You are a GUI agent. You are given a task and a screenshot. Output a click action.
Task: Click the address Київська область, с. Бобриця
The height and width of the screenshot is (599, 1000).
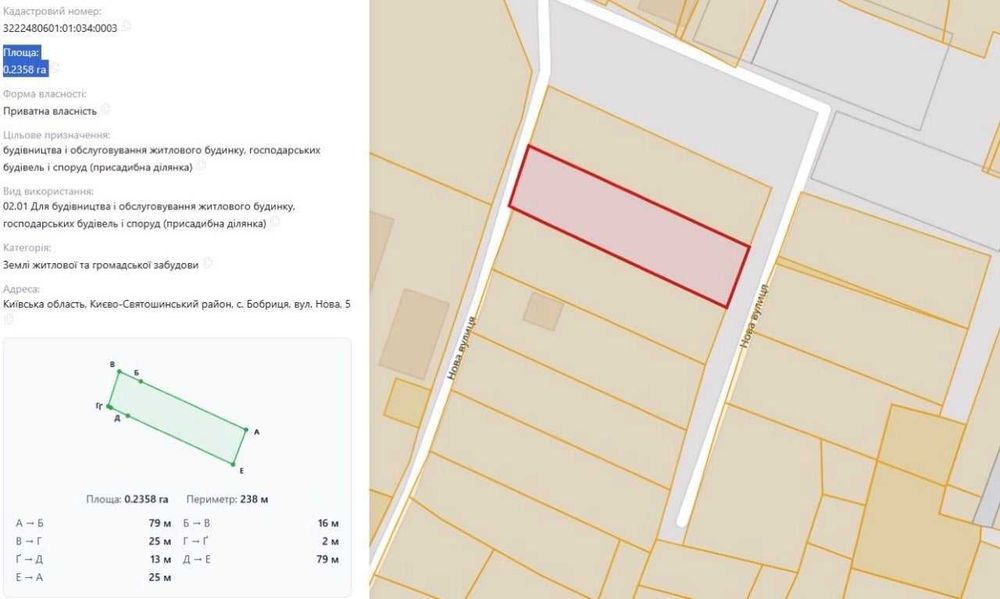(x=177, y=304)
